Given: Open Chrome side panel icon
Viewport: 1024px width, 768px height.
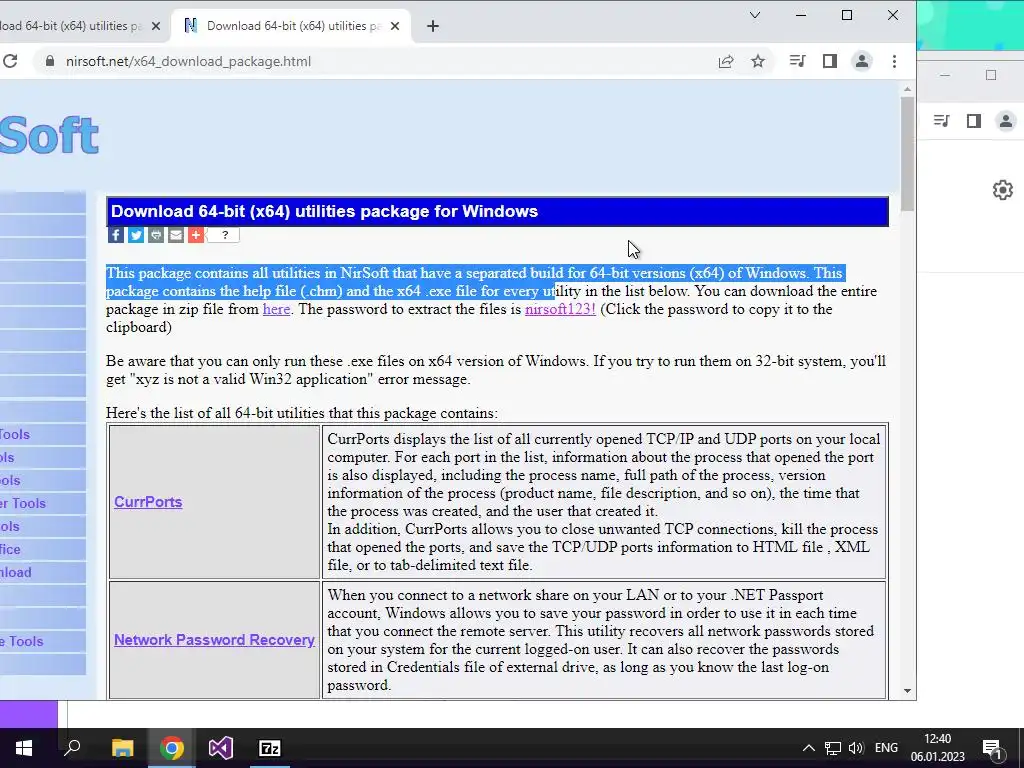Looking at the screenshot, I should click(x=829, y=61).
